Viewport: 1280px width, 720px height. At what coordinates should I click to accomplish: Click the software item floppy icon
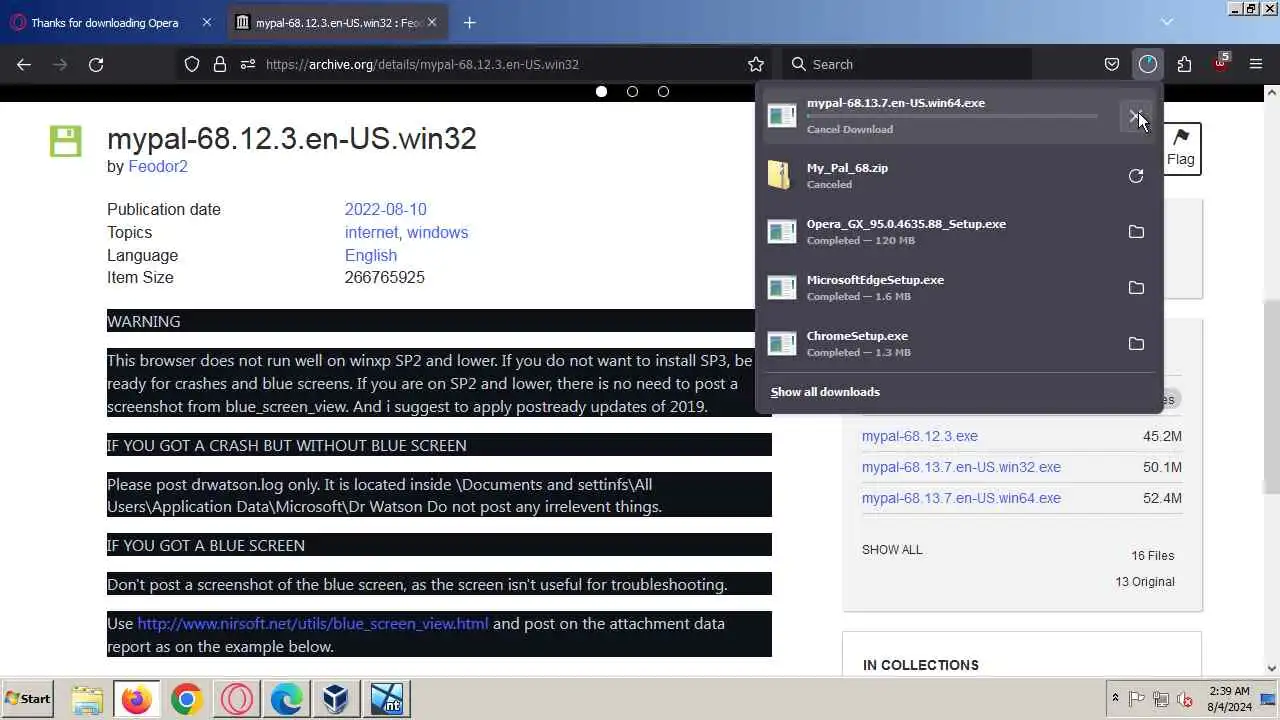[x=65, y=141]
